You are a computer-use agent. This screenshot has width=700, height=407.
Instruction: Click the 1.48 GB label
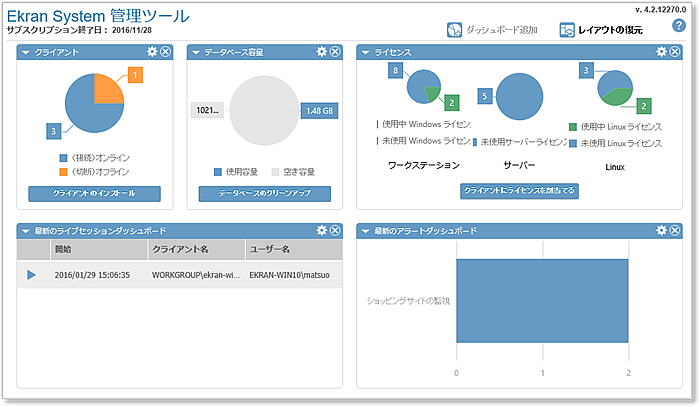319,111
